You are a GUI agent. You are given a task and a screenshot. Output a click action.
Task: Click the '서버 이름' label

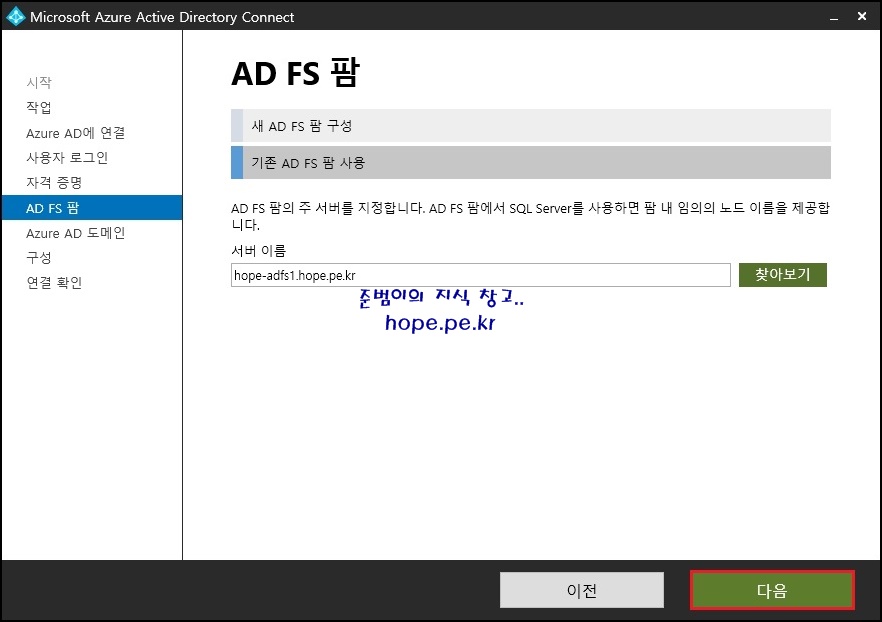(x=258, y=251)
